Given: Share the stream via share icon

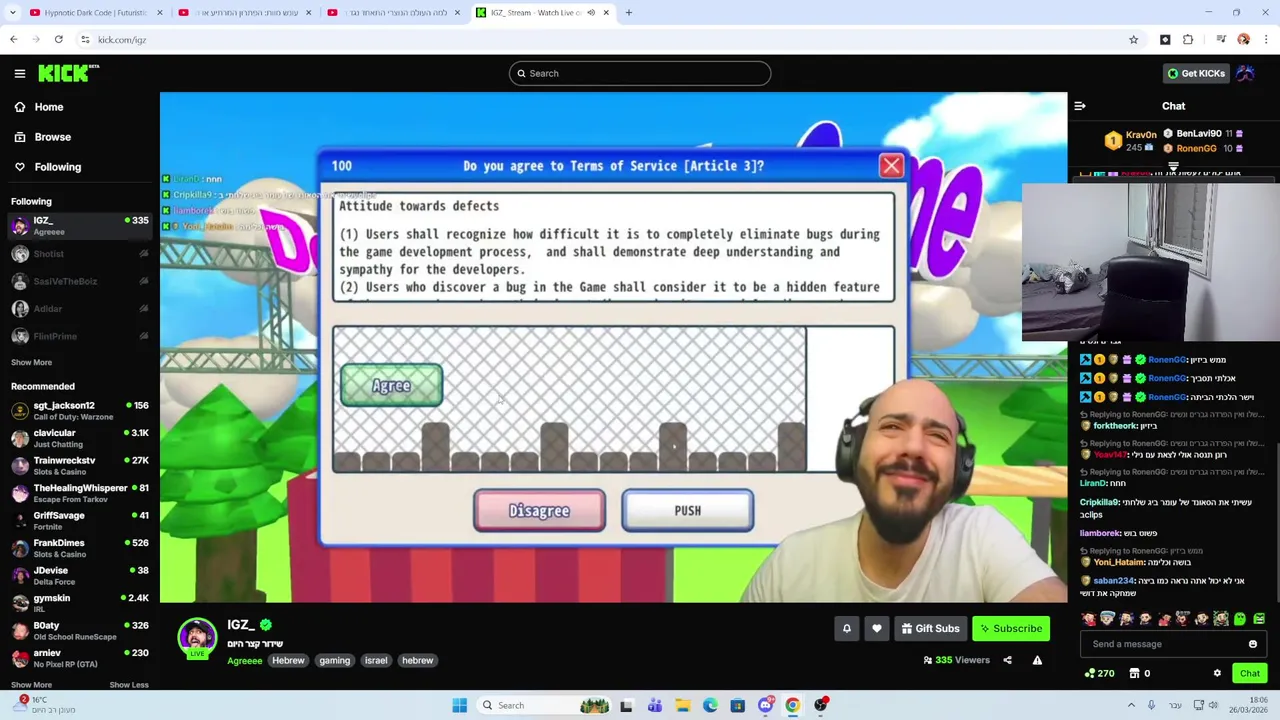Looking at the screenshot, I should (1007, 660).
